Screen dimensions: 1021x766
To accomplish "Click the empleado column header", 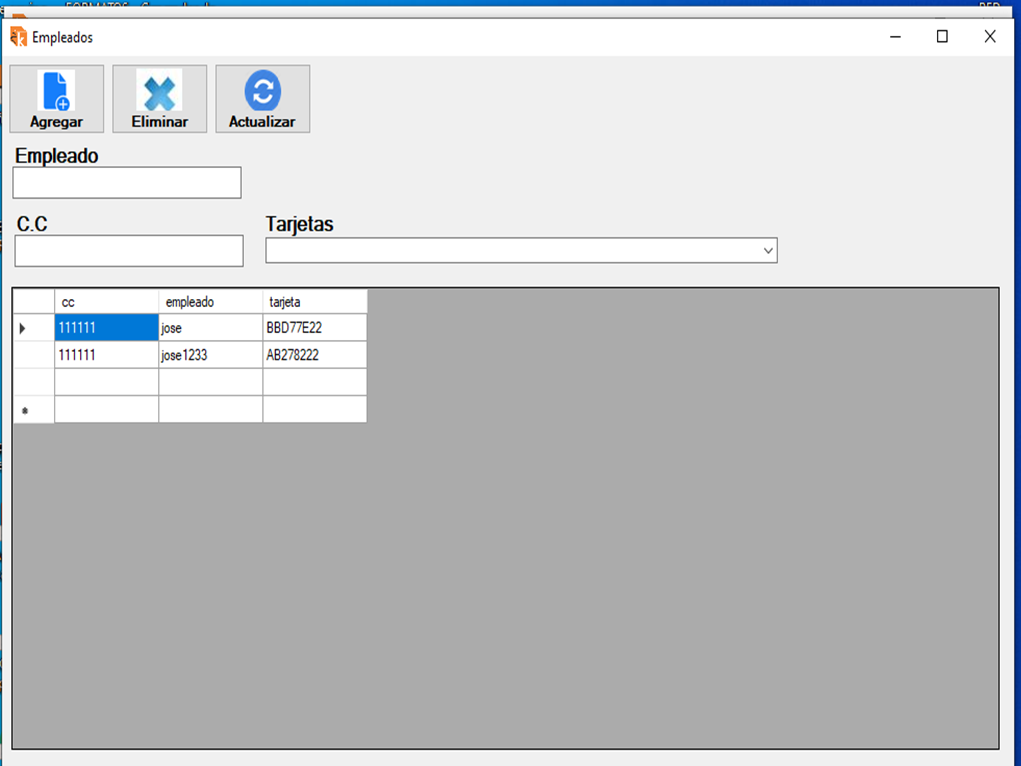I will 210,302.
